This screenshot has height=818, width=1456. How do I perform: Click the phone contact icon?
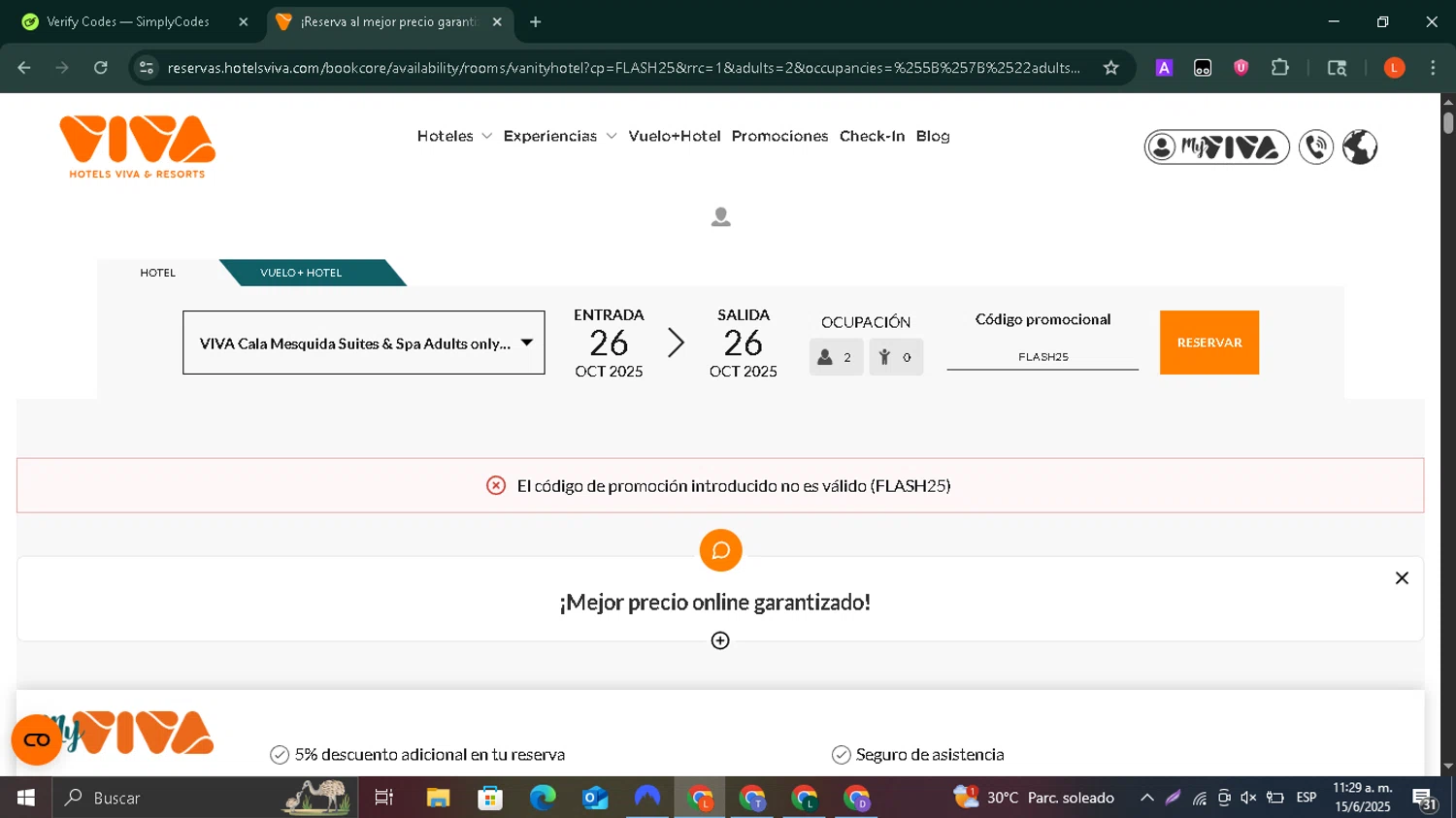(1316, 147)
